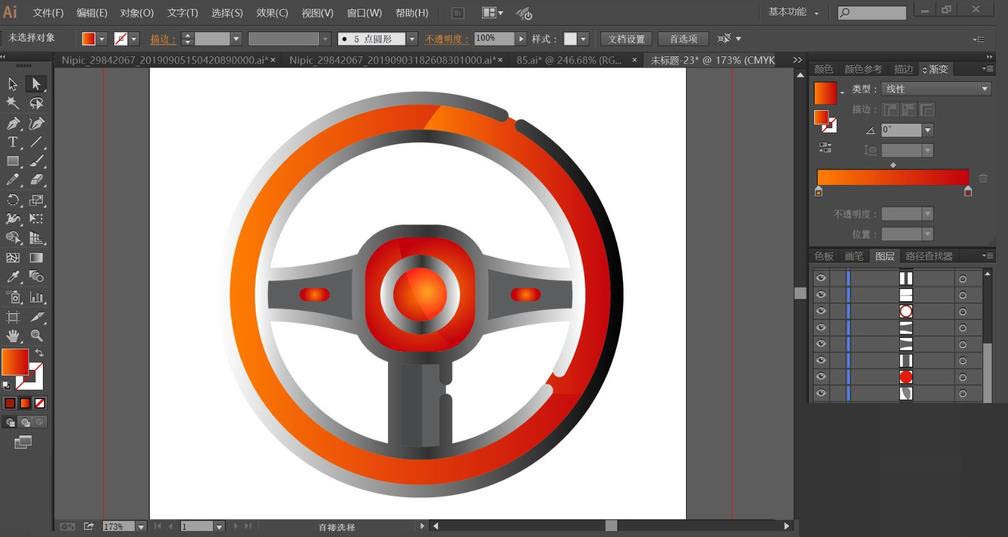
Task: Open the stroke color dropdown in control bar
Action: pos(134,39)
